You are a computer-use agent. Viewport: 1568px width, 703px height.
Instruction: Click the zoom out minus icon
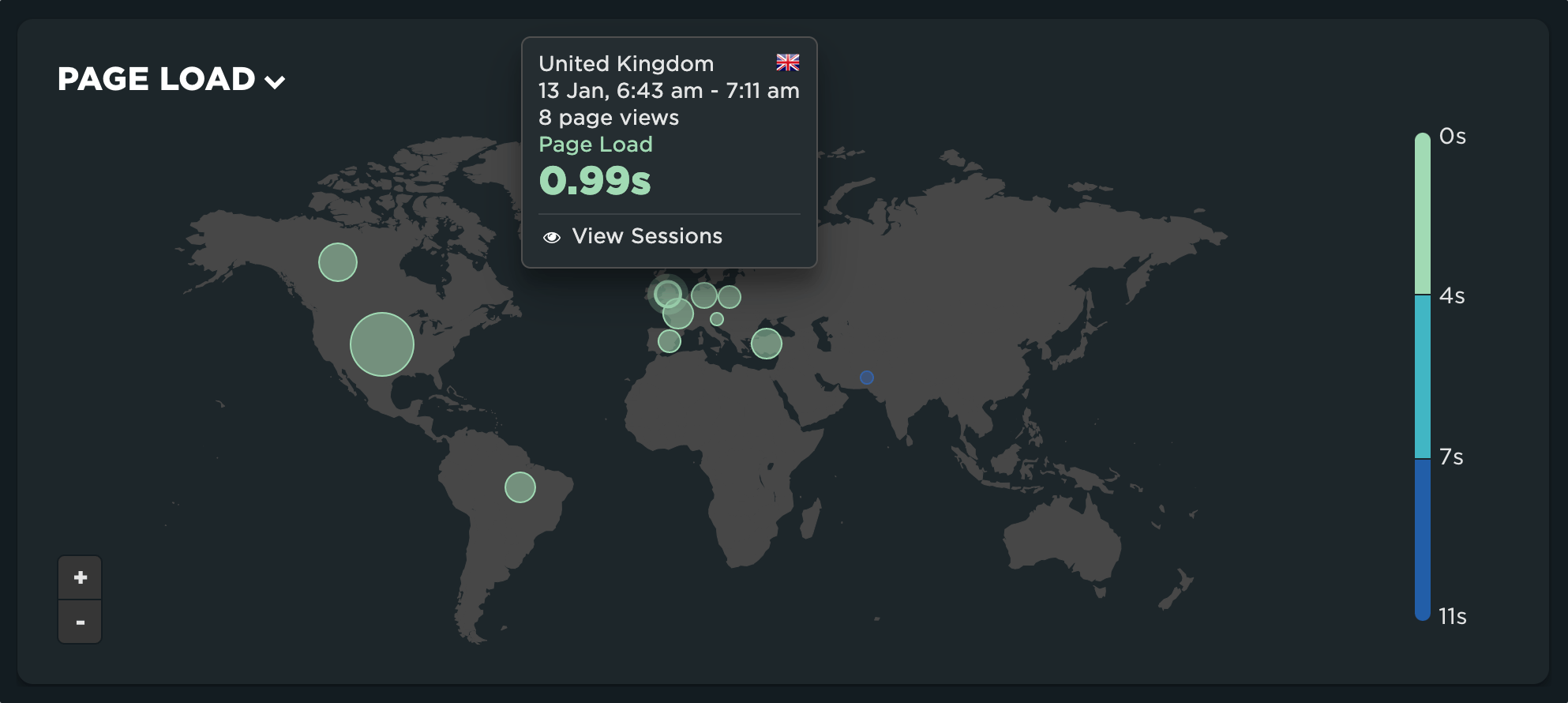80,622
